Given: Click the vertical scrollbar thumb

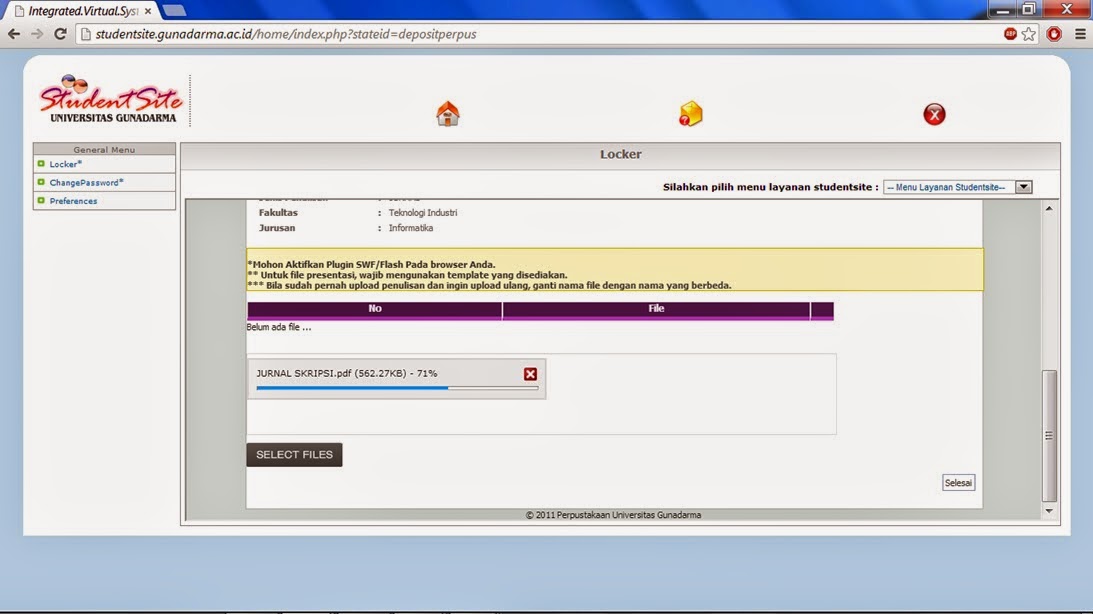Looking at the screenshot, I should point(1049,436).
